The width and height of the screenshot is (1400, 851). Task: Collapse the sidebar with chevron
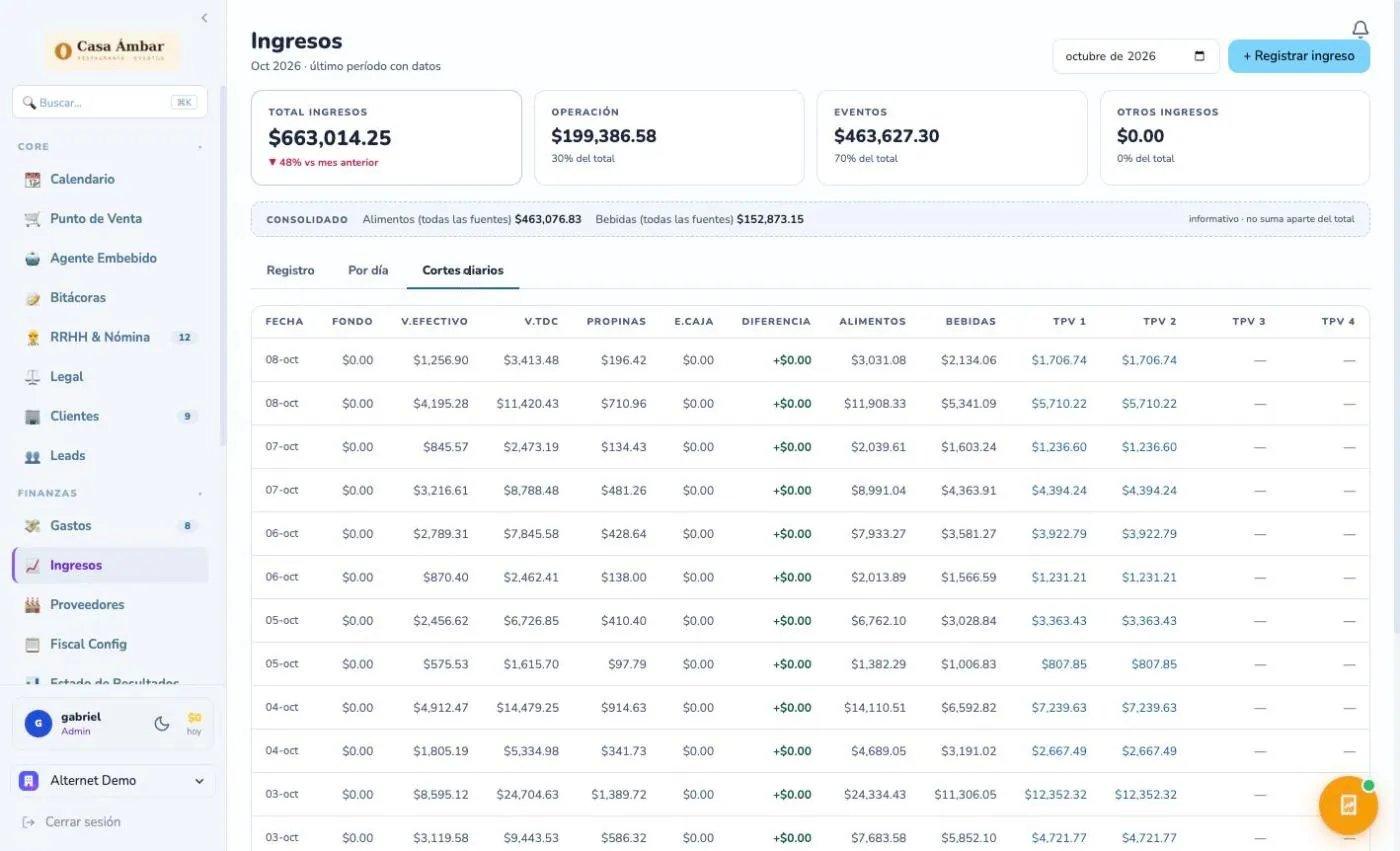[204, 18]
